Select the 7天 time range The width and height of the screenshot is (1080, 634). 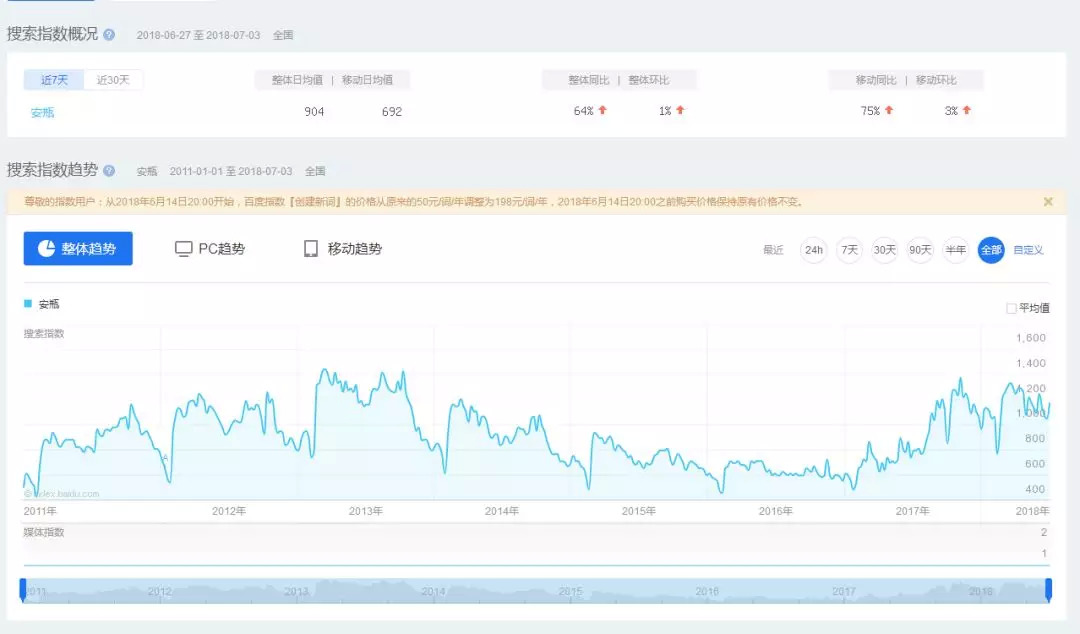pyautogui.click(x=849, y=250)
